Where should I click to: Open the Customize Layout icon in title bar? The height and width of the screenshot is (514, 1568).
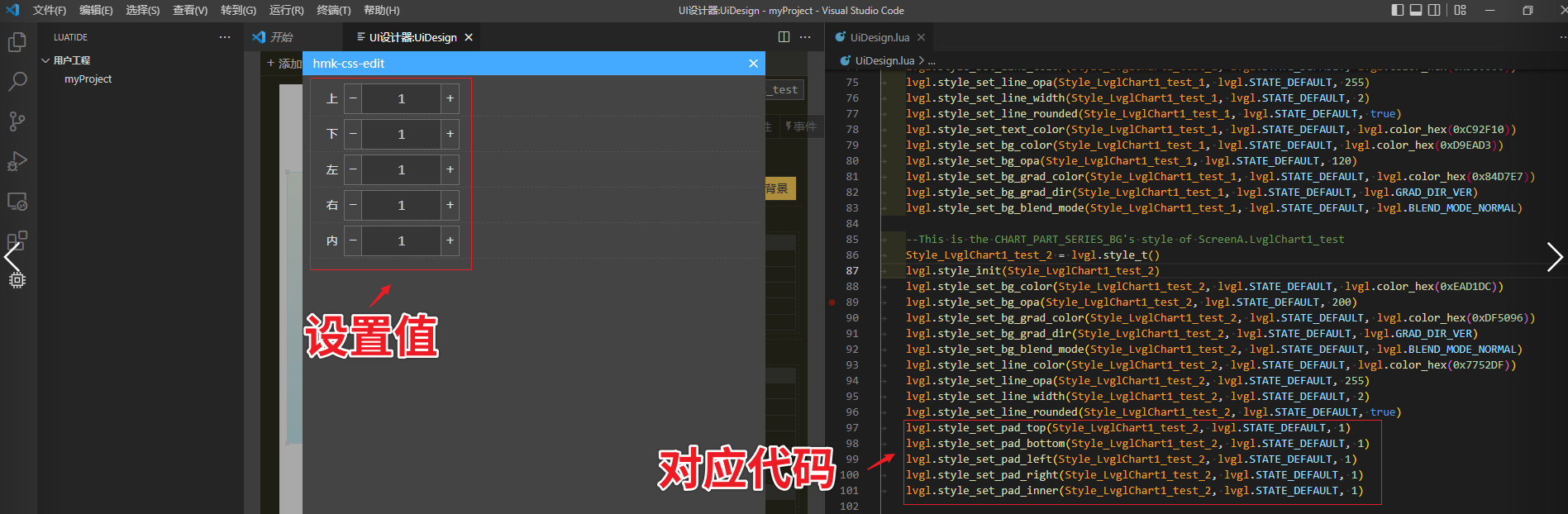point(1461,10)
